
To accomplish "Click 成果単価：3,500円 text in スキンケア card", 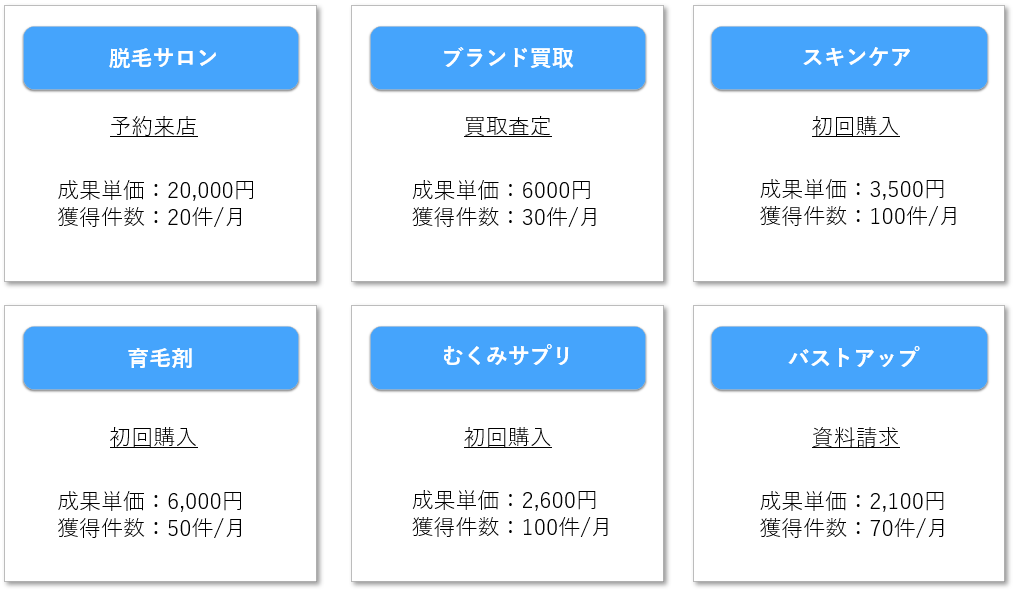I will click(852, 189).
